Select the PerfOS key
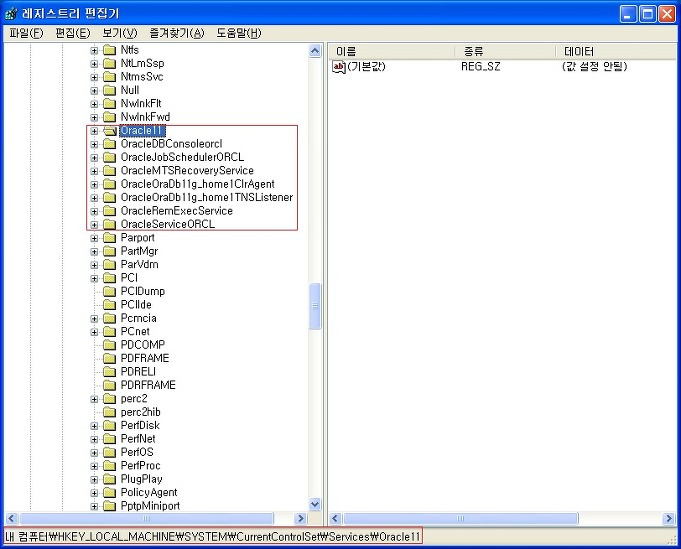The height and width of the screenshot is (549, 681). click(x=137, y=453)
